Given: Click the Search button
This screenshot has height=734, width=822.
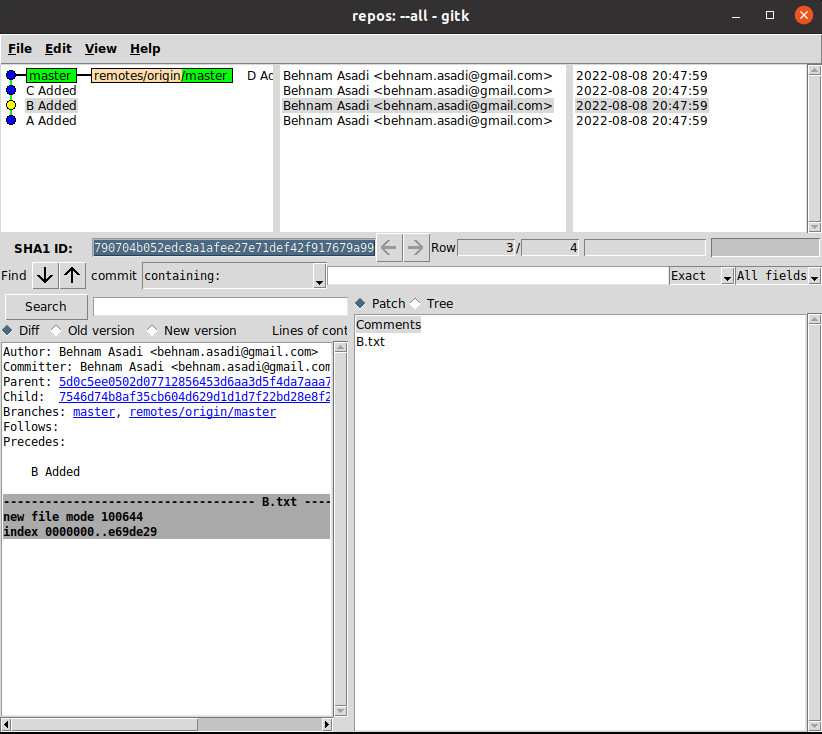Looking at the screenshot, I should coord(46,307).
